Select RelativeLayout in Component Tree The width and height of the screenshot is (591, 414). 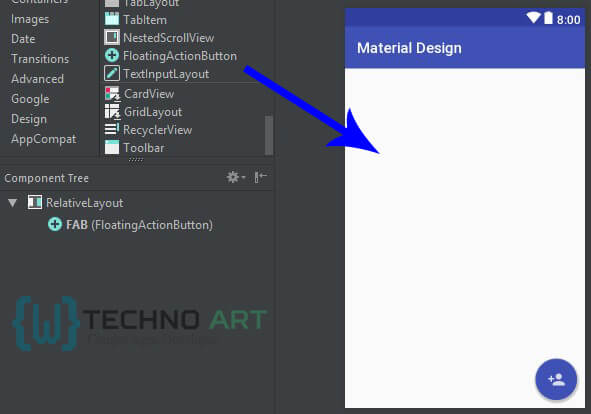click(x=84, y=203)
